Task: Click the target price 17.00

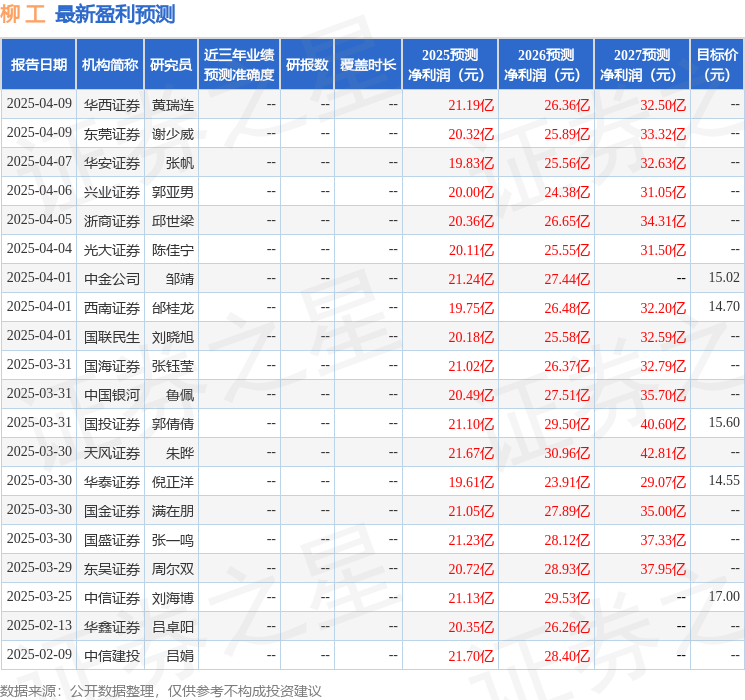Action: 724,596
